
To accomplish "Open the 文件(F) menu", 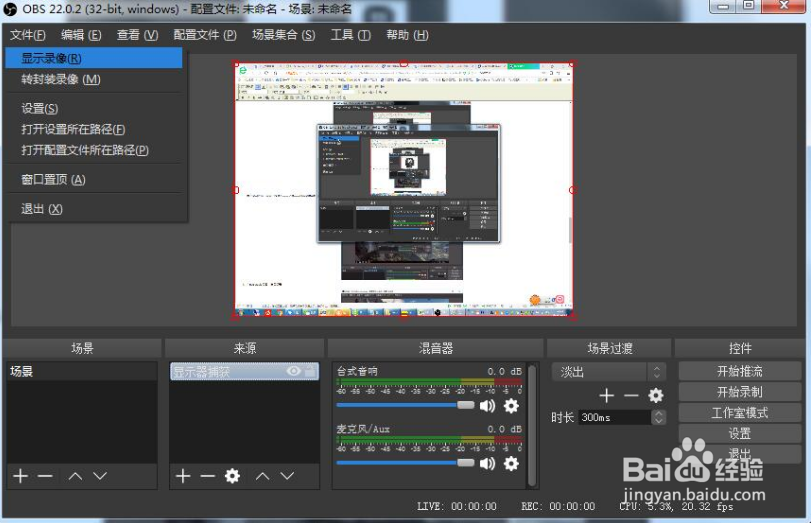I will 28,35.
